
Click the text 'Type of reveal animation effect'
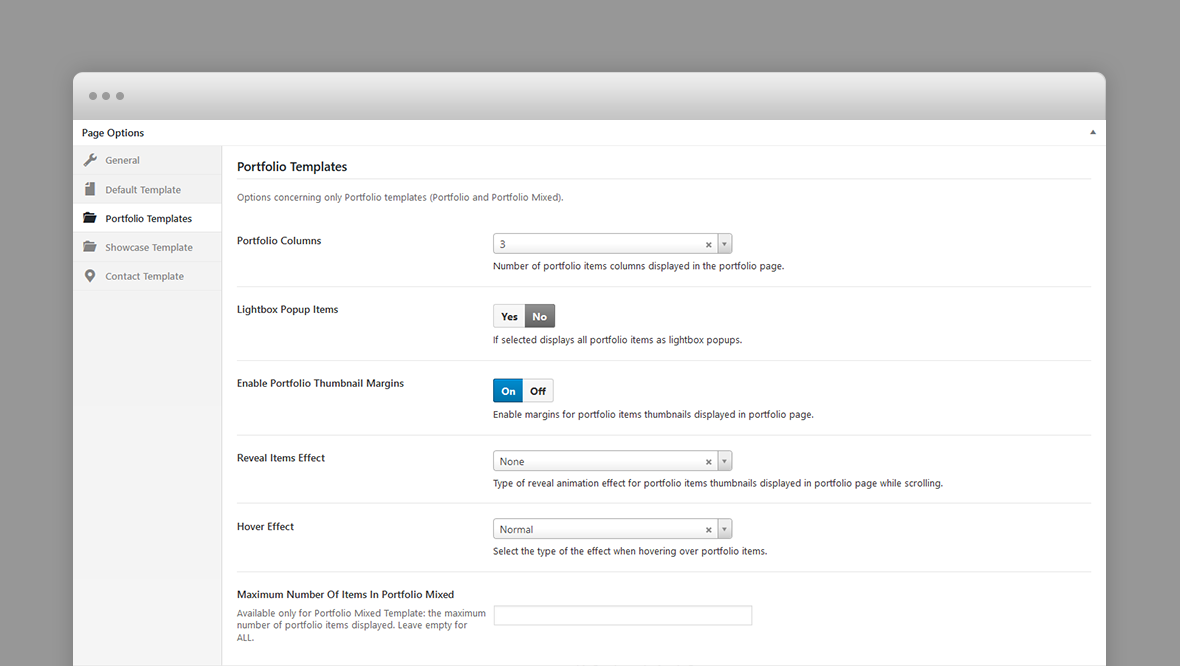coord(718,483)
